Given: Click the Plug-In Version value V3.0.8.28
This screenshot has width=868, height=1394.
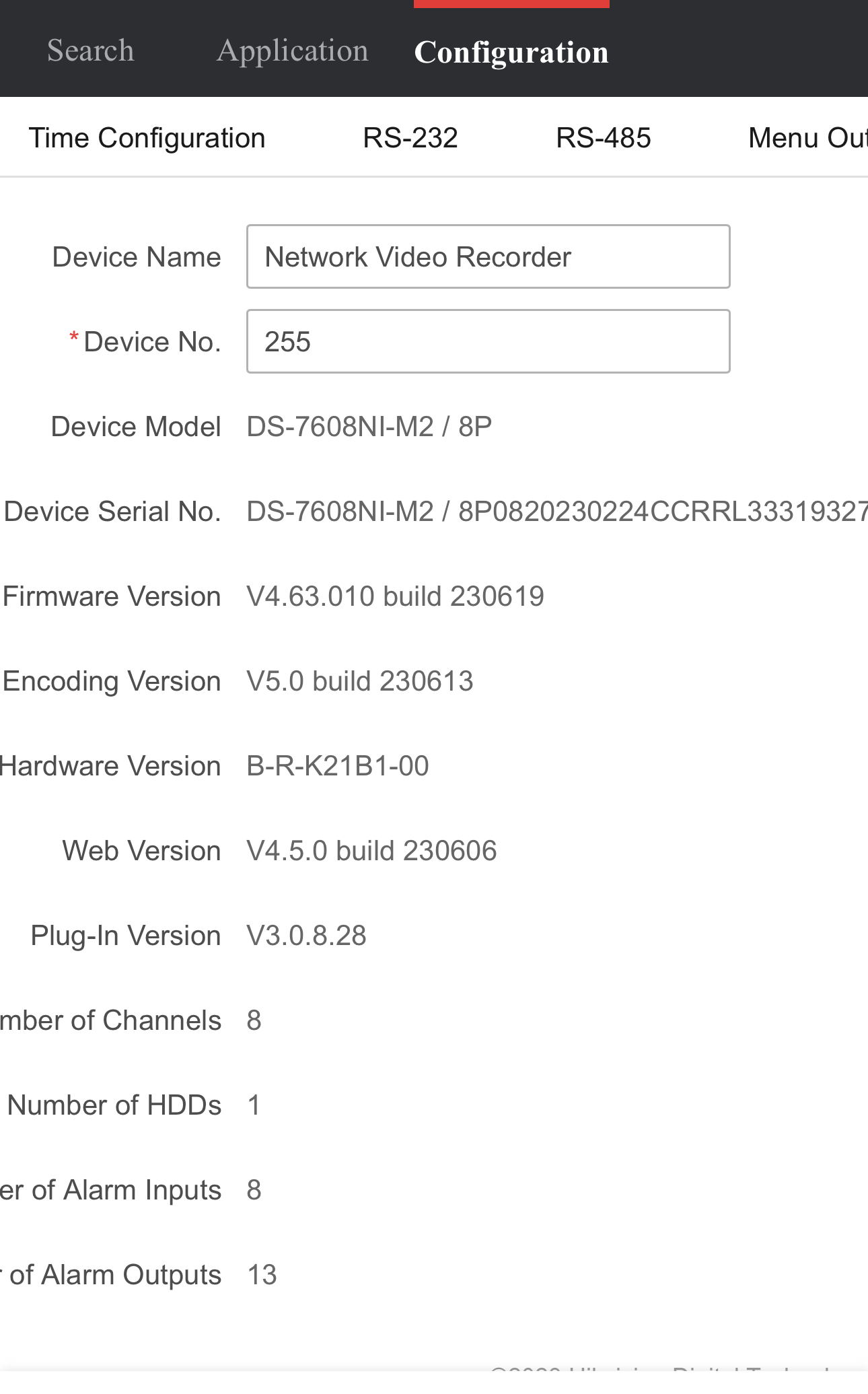Looking at the screenshot, I should [307, 936].
